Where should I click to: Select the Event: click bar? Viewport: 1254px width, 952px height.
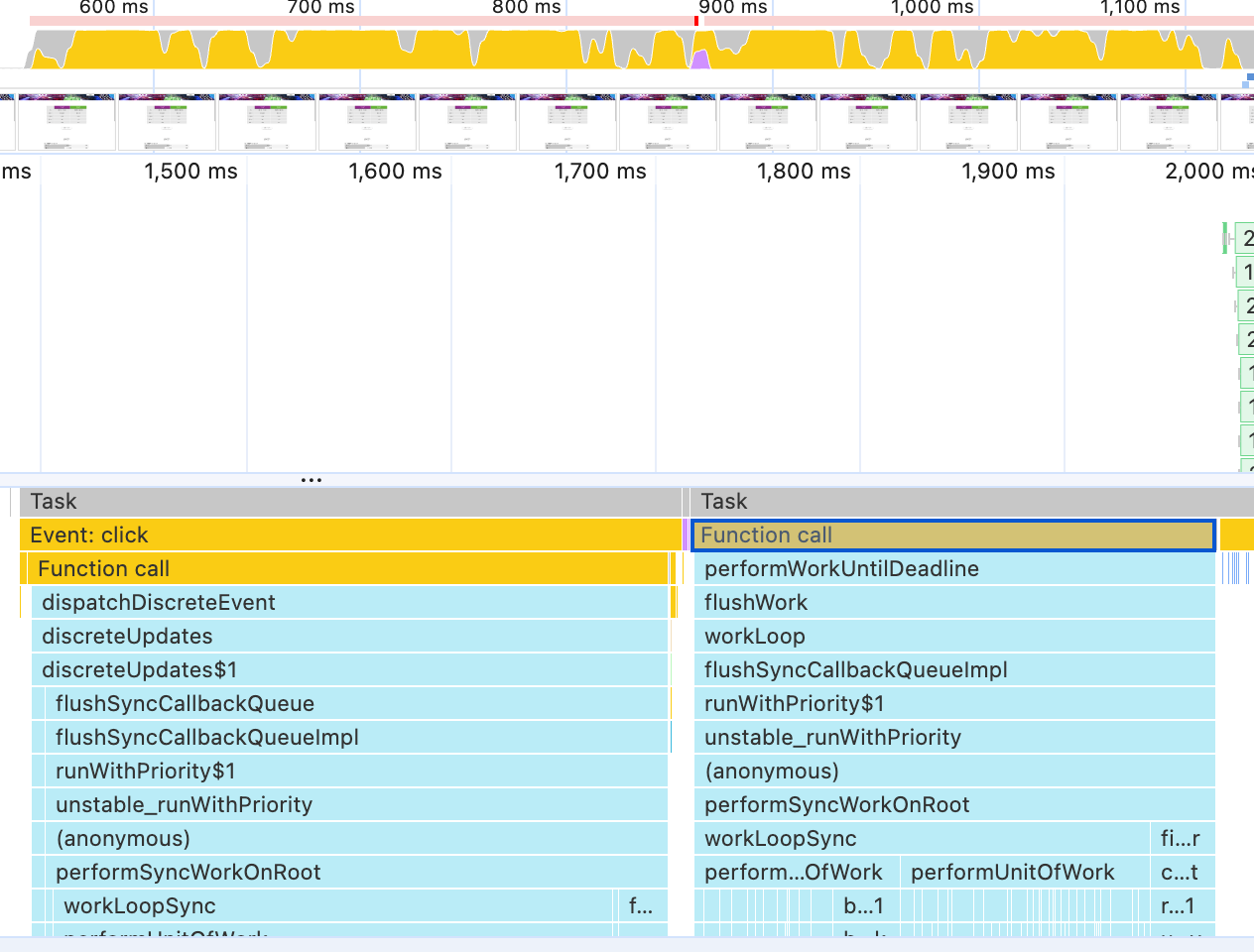[x=347, y=535]
